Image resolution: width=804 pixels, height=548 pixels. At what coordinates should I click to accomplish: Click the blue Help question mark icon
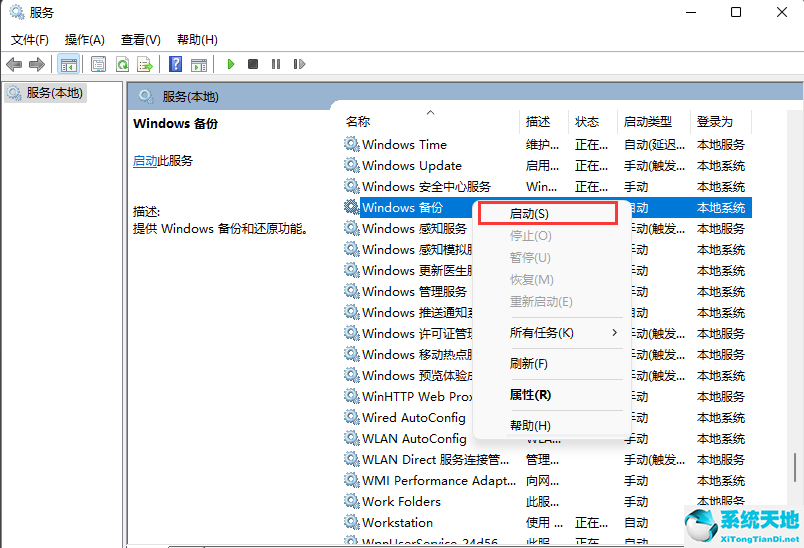[x=175, y=64]
